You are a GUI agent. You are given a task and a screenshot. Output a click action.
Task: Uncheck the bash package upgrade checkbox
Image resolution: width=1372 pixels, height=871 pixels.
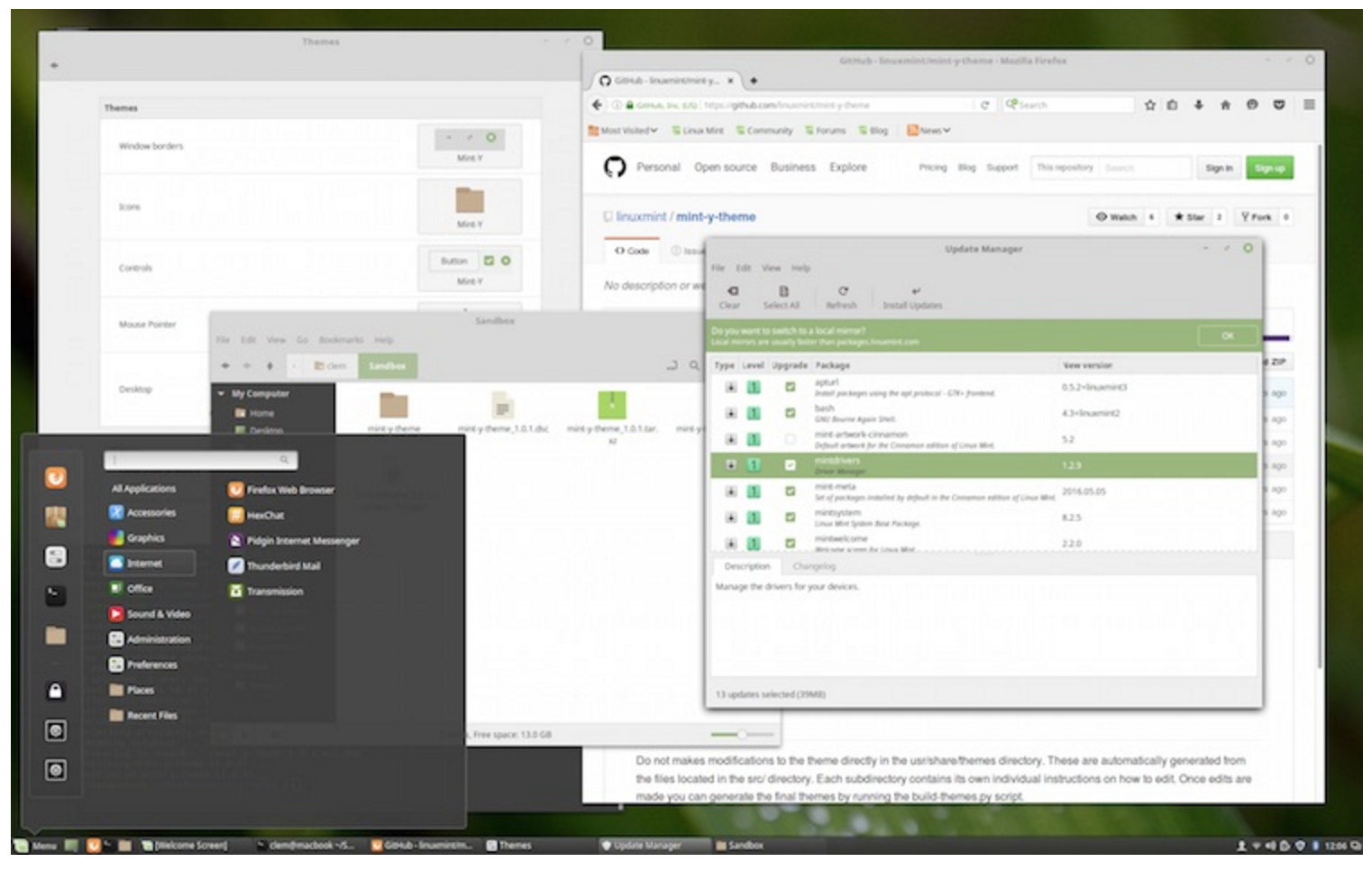tap(791, 413)
